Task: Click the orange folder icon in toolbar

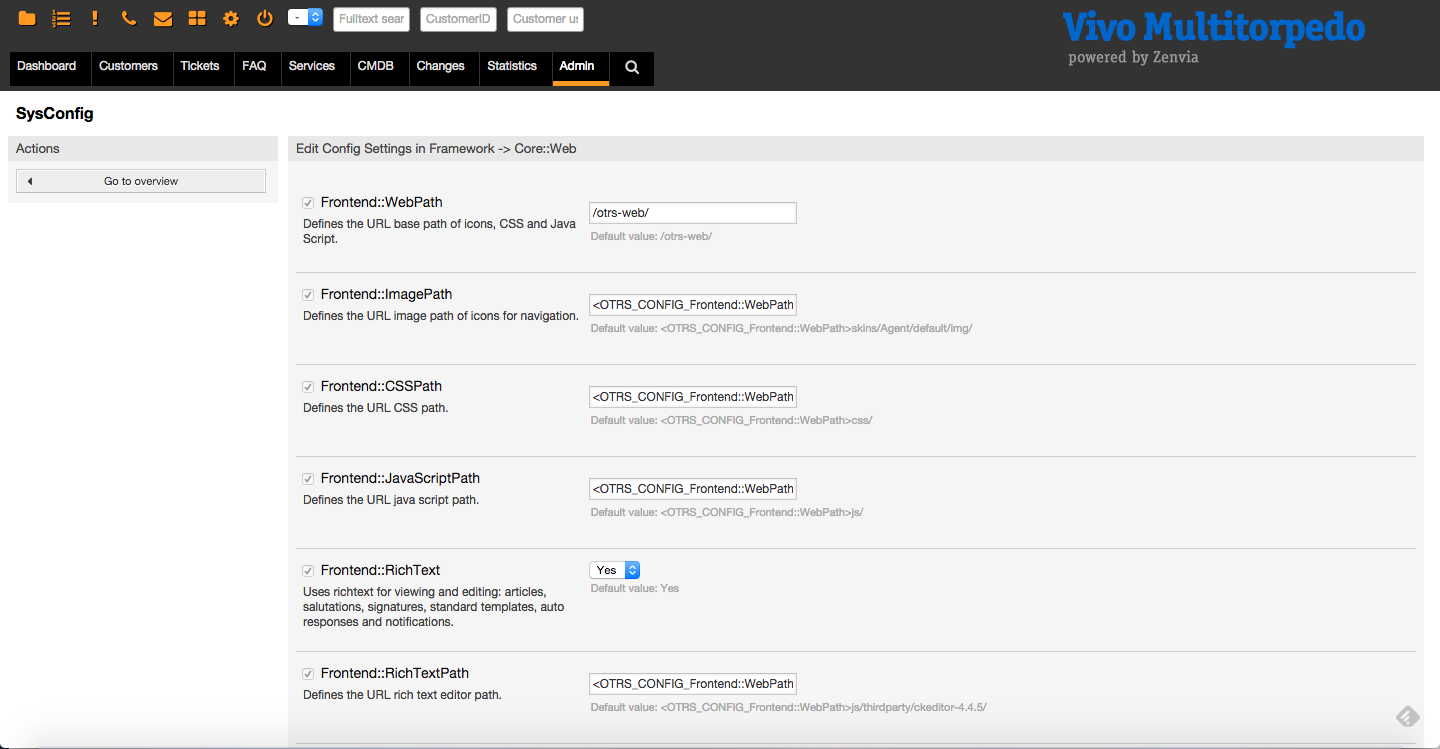Action: point(27,18)
